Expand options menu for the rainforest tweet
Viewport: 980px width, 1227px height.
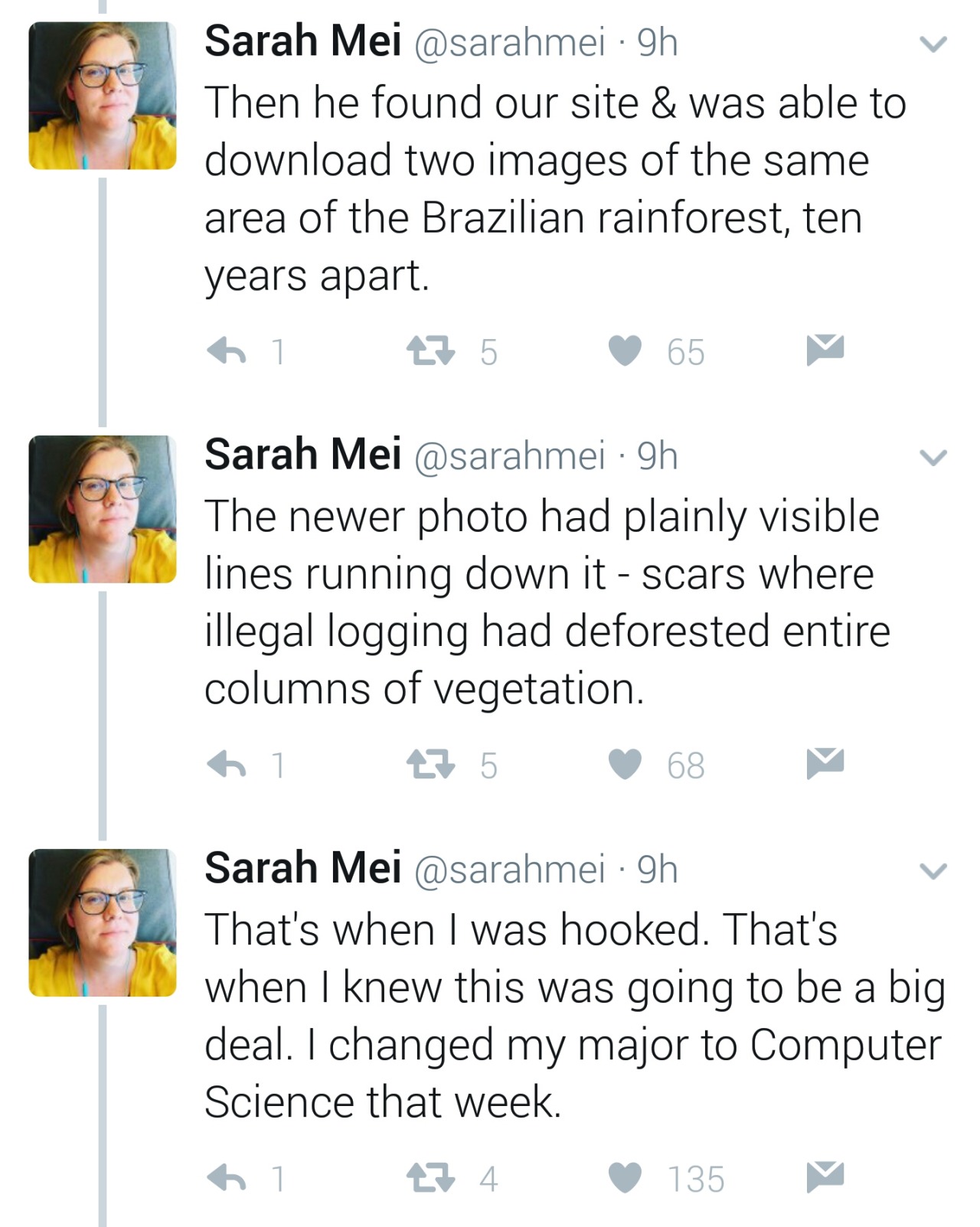(x=933, y=45)
